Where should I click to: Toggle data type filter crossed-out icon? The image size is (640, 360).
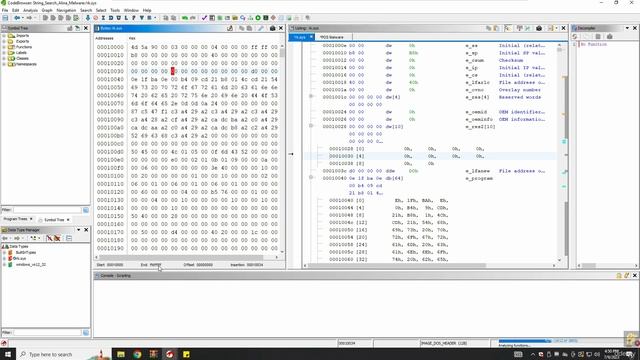tap(49, 238)
